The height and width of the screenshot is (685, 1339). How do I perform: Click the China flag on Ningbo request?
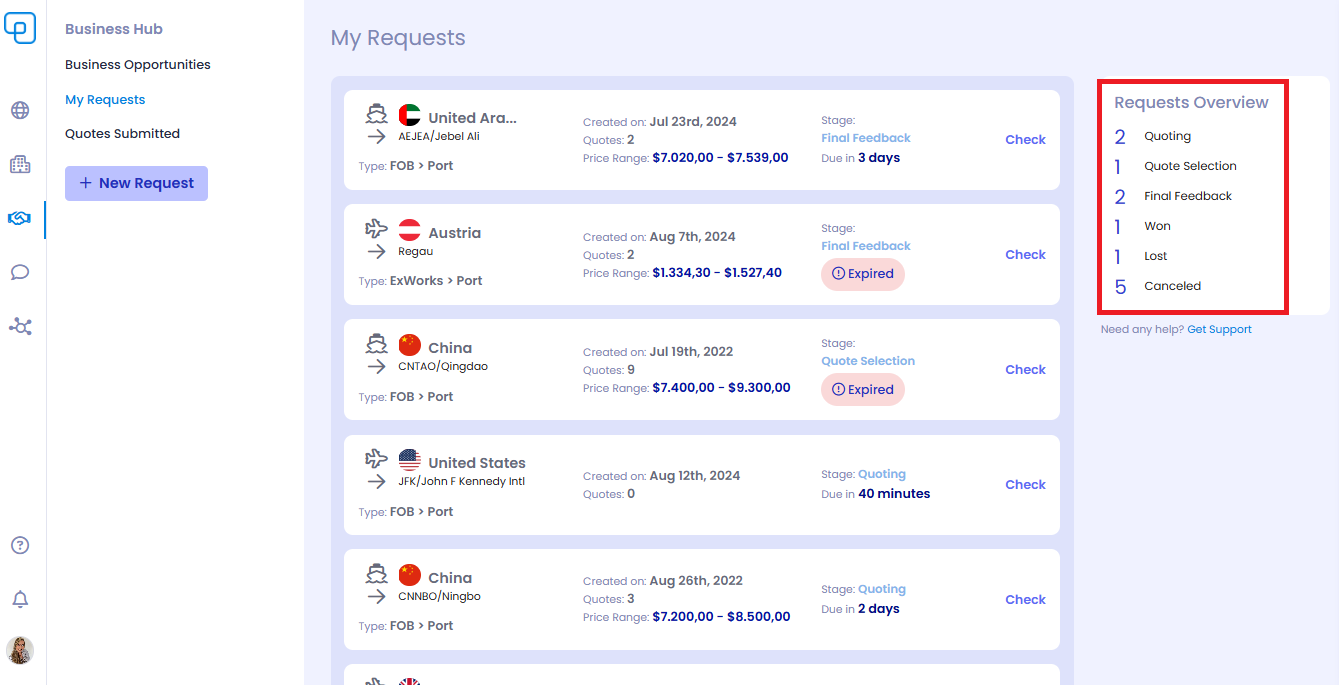point(410,575)
